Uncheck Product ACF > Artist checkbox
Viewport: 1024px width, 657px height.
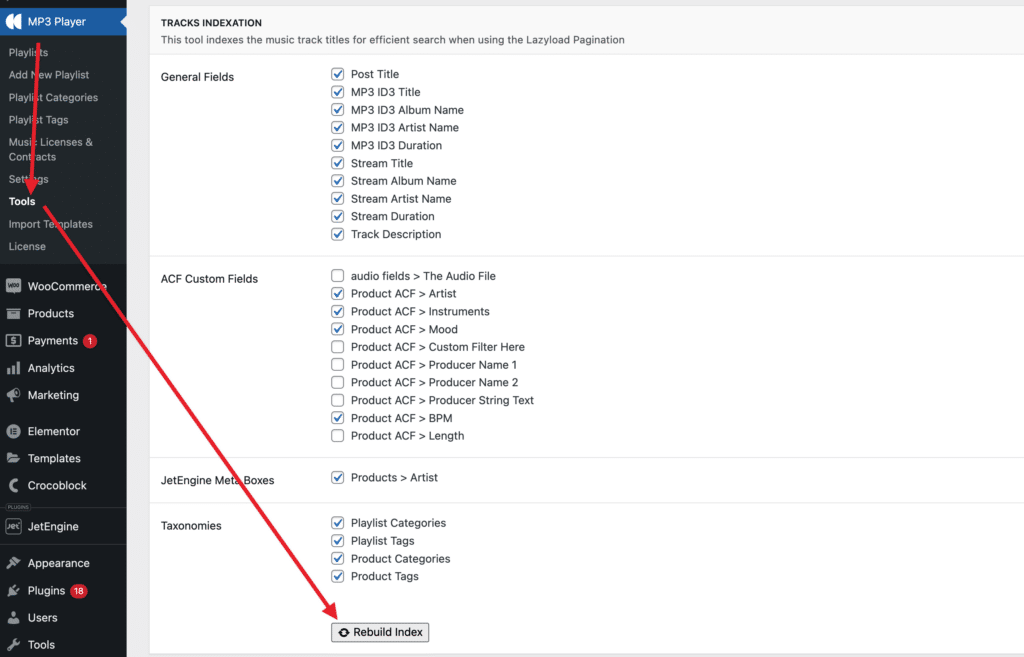pyautogui.click(x=337, y=293)
